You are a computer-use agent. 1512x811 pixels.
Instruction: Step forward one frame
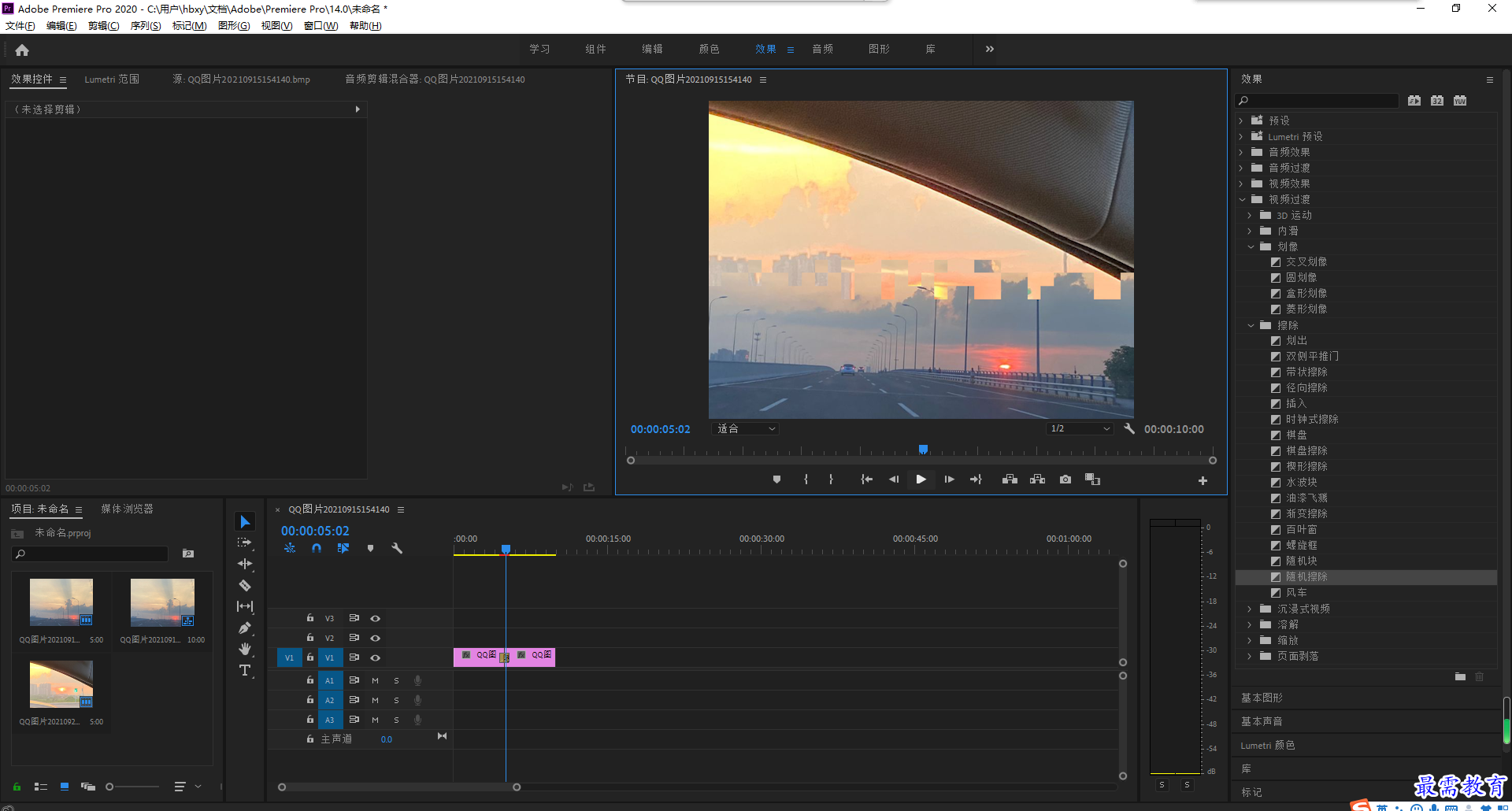pos(949,480)
